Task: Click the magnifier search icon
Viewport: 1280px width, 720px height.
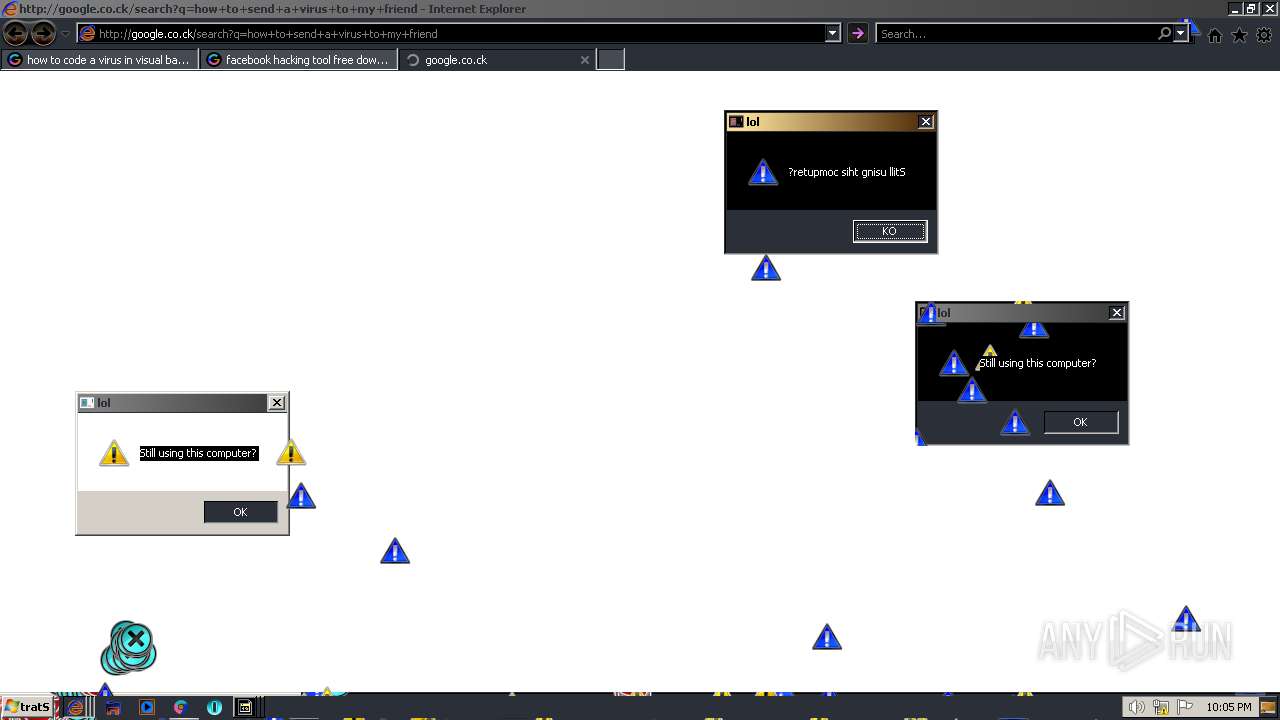Action: coord(1164,34)
